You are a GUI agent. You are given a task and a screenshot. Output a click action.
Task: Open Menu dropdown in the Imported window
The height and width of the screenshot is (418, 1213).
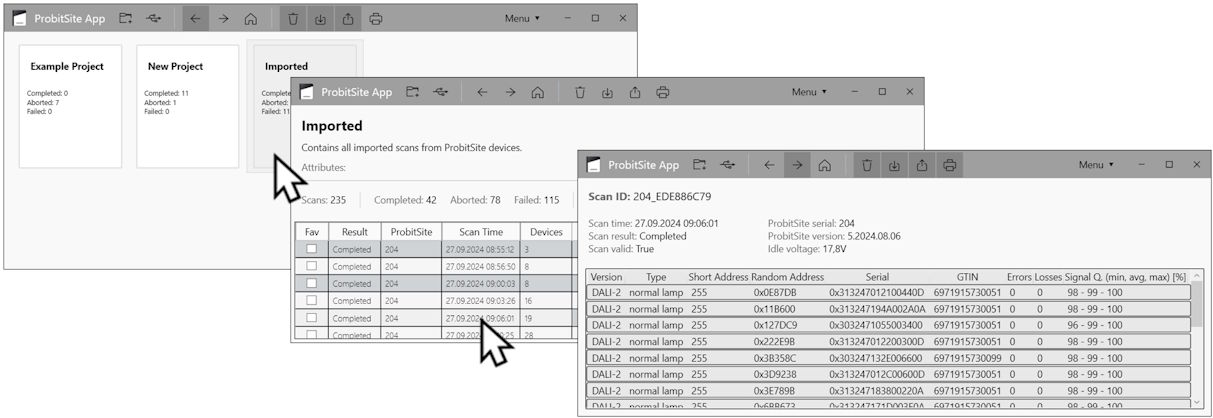coord(809,92)
